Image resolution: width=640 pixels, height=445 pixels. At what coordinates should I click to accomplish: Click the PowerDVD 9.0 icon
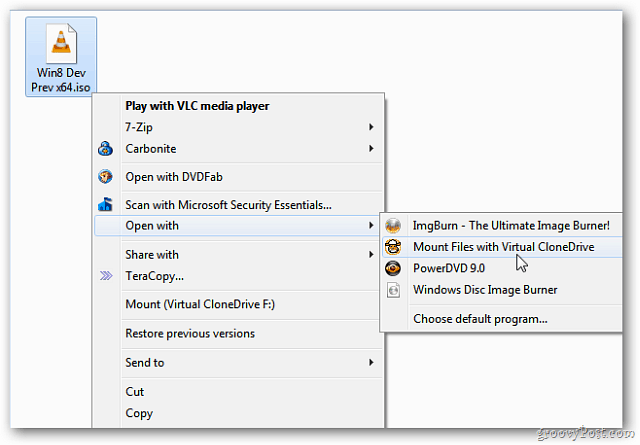click(393, 268)
